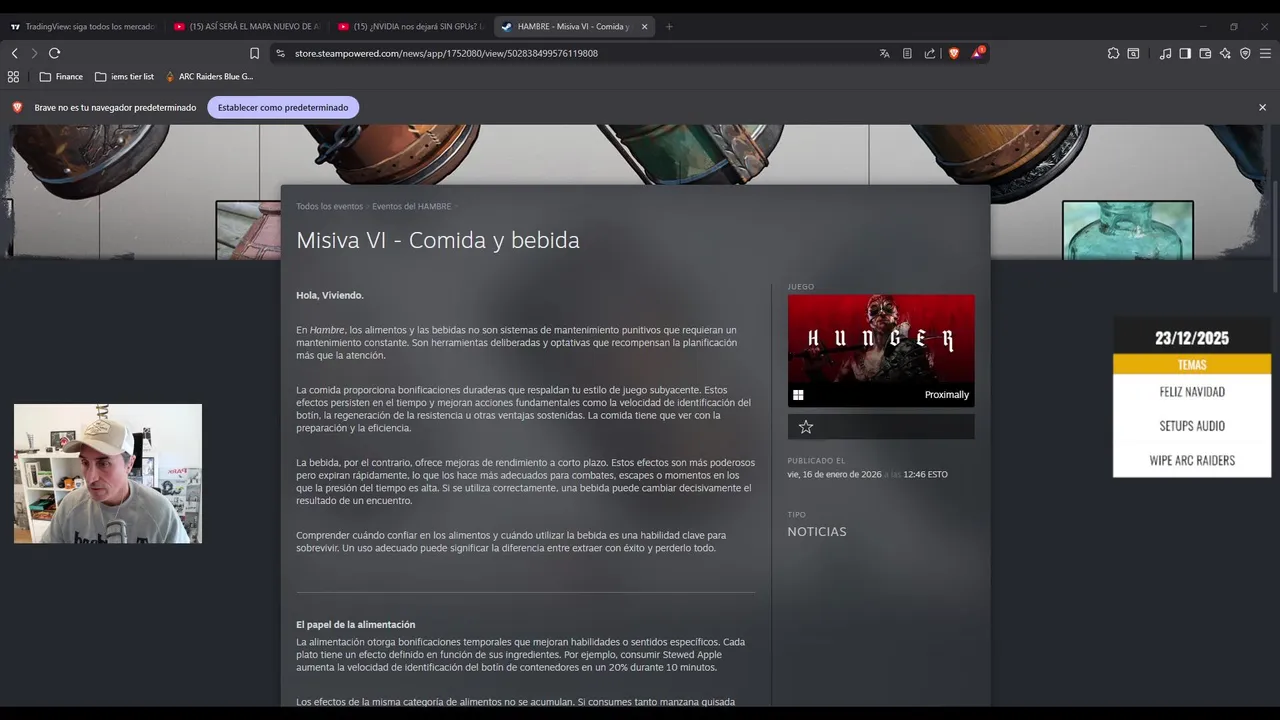
Task: Open the Brave Shields lion icon
Action: tap(954, 53)
